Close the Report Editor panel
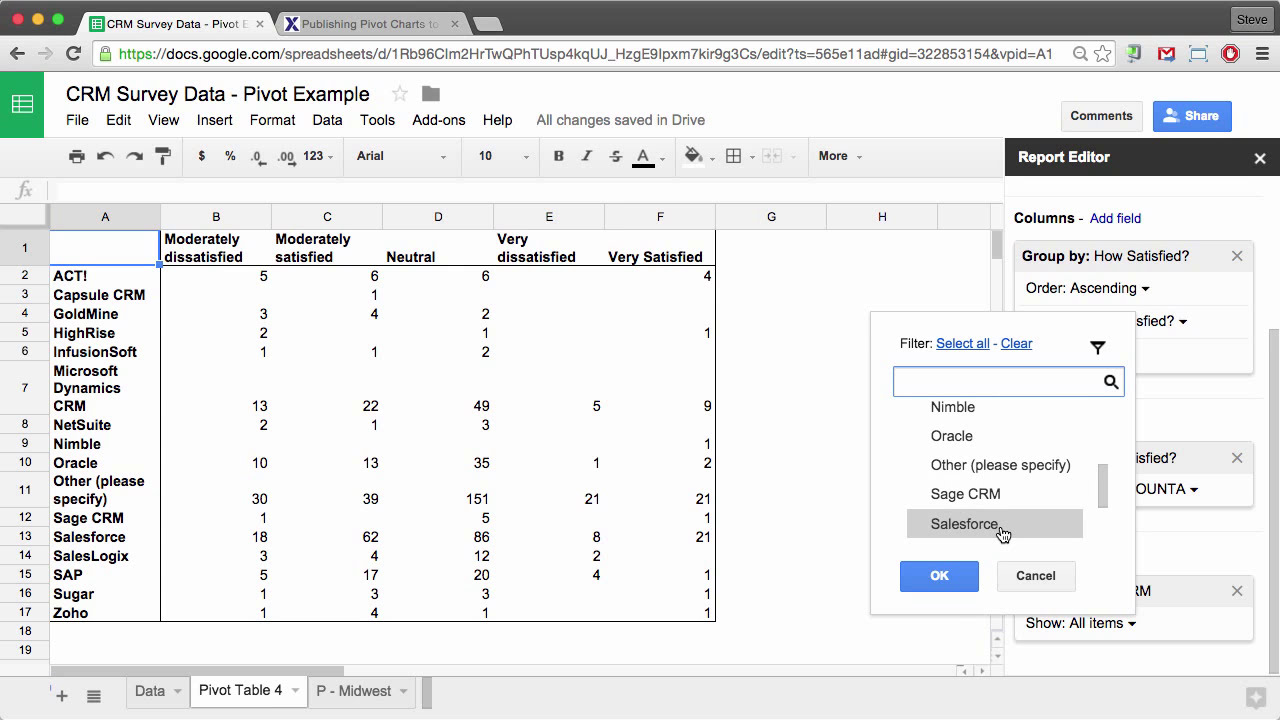1280x720 pixels. click(x=1260, y=158)
